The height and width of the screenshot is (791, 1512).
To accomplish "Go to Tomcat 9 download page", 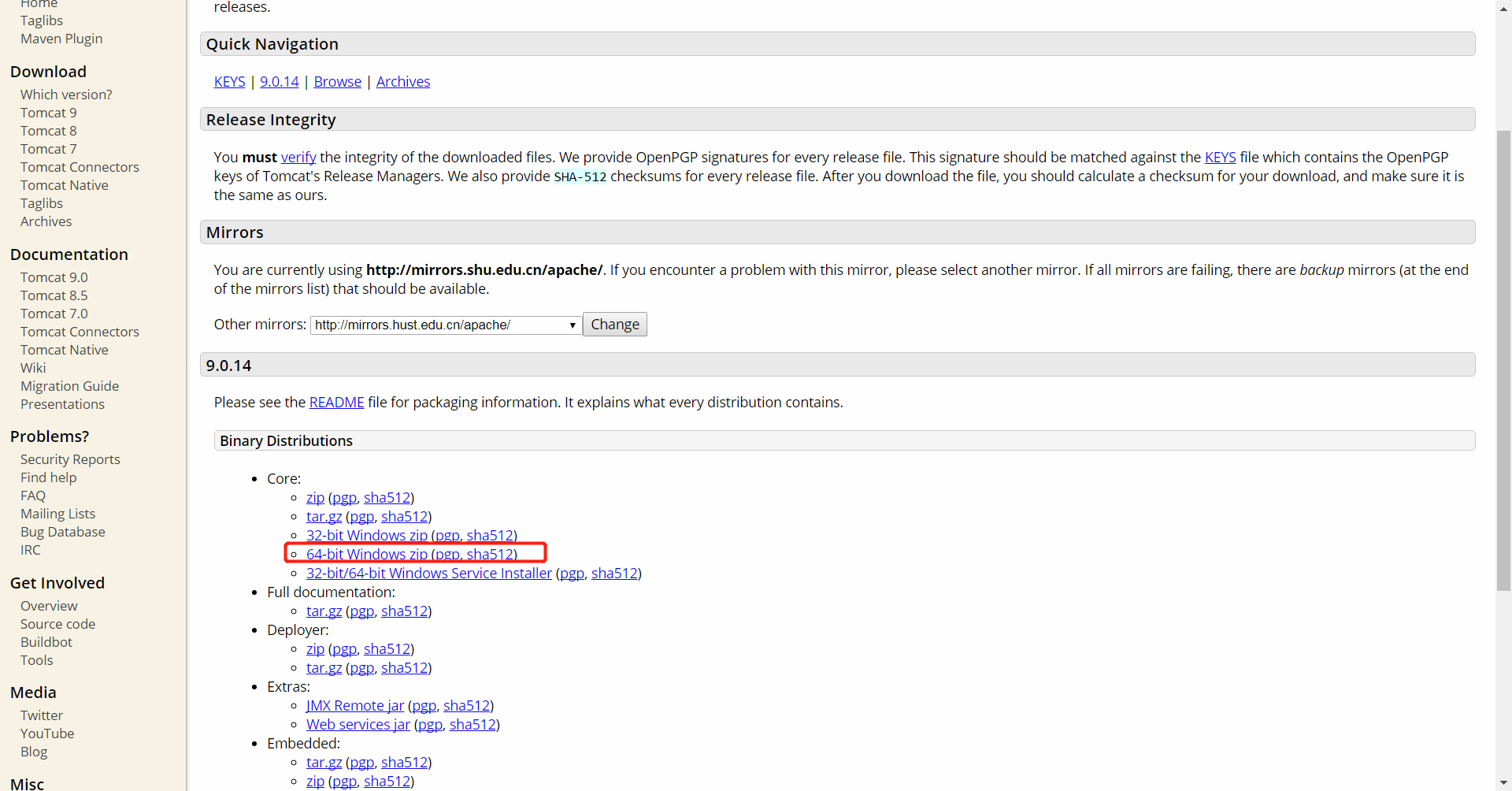I will pyautogui.click(x=49, y=113).
